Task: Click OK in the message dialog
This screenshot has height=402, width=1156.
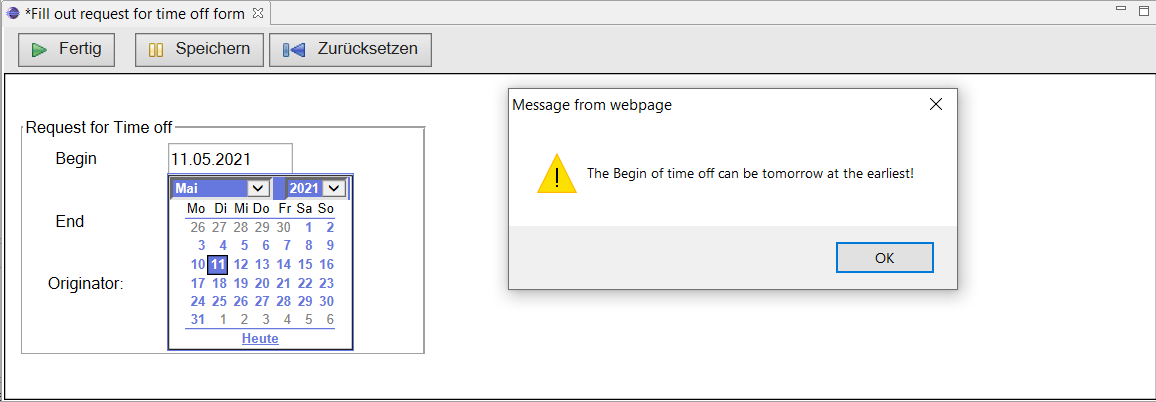Action: click(x=885, y=257)
